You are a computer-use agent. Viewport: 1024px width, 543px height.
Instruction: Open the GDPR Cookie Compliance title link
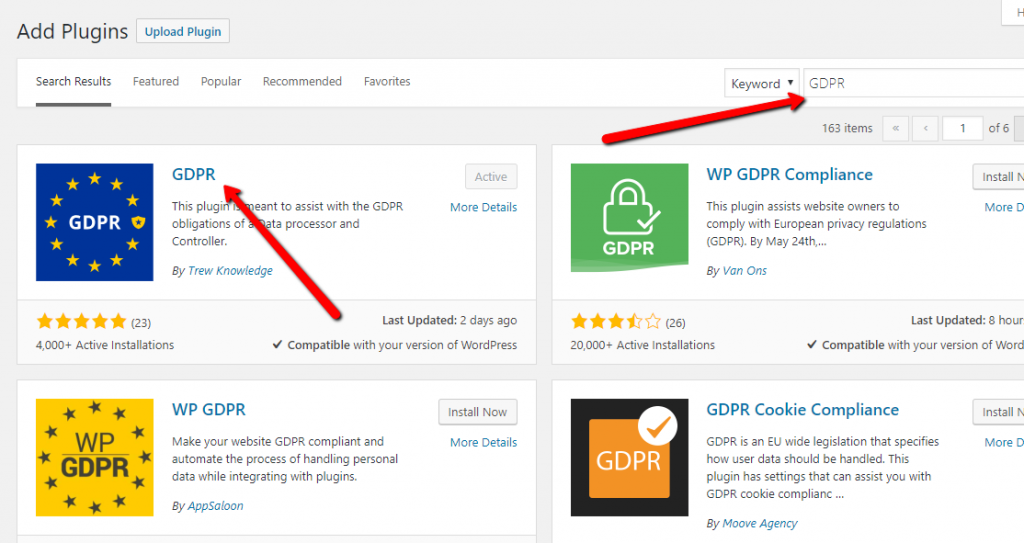point(803,410)
